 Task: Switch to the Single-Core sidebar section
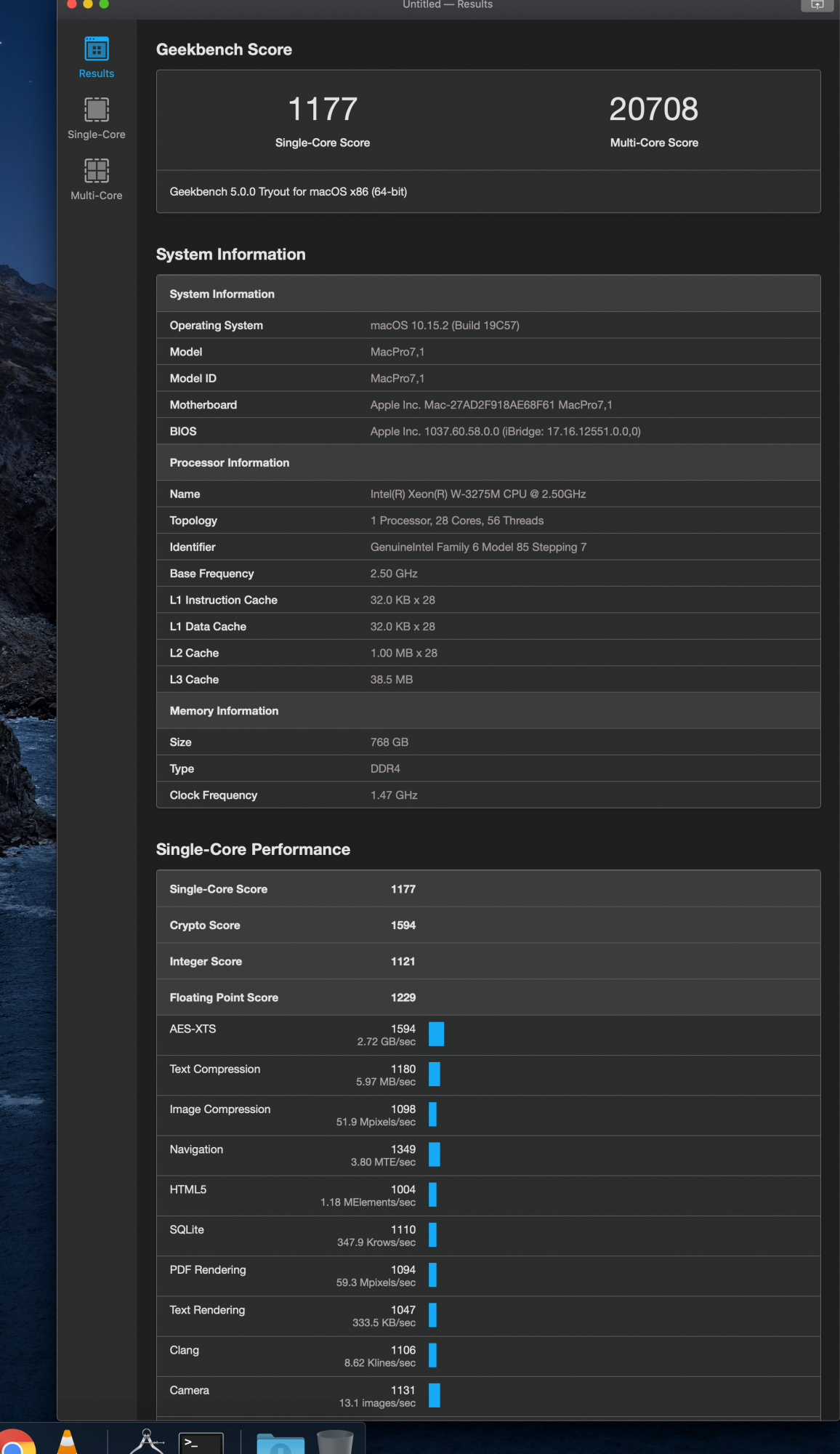coord(97,119)
